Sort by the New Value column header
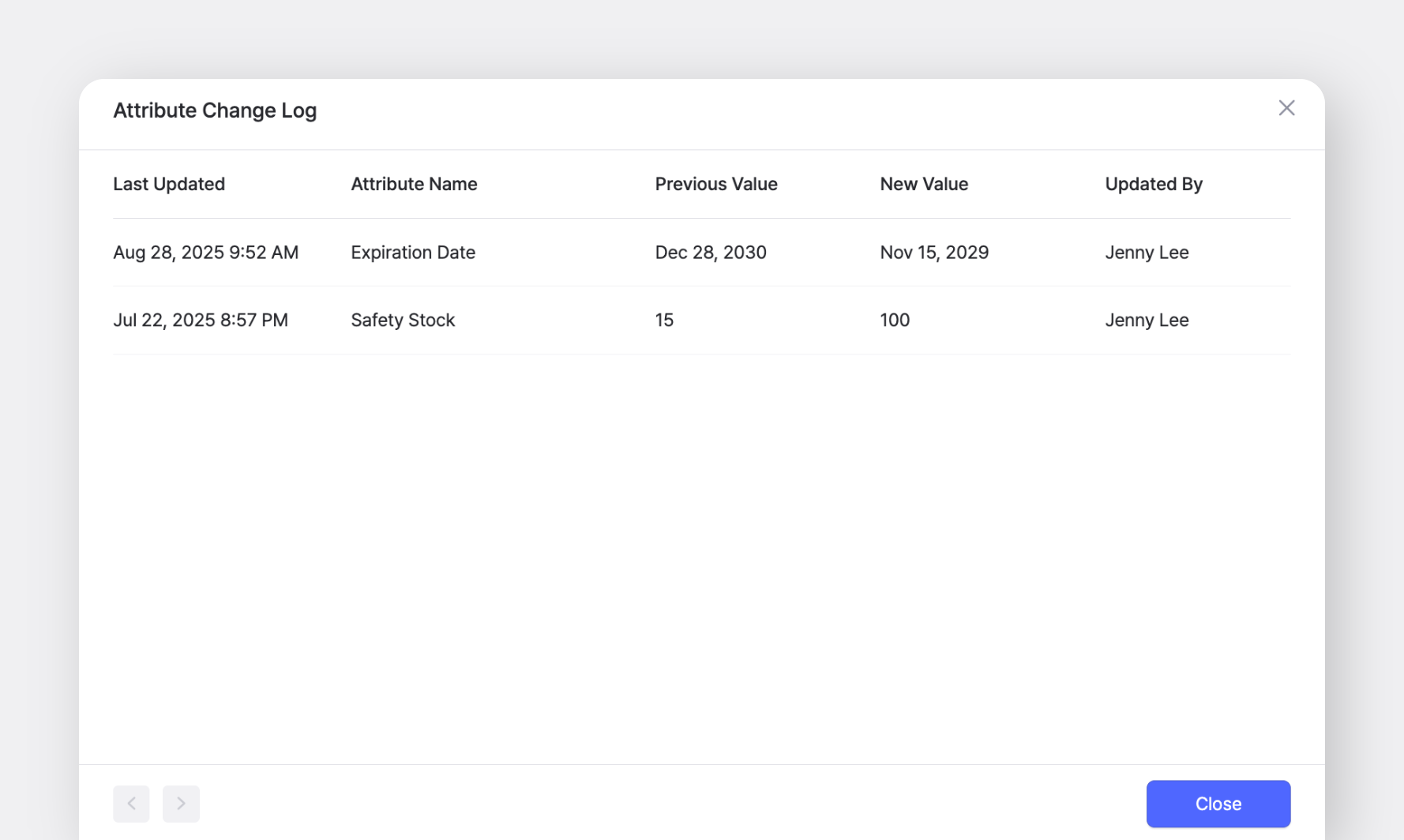This screenshot has height=840, width=1404. 923,184
